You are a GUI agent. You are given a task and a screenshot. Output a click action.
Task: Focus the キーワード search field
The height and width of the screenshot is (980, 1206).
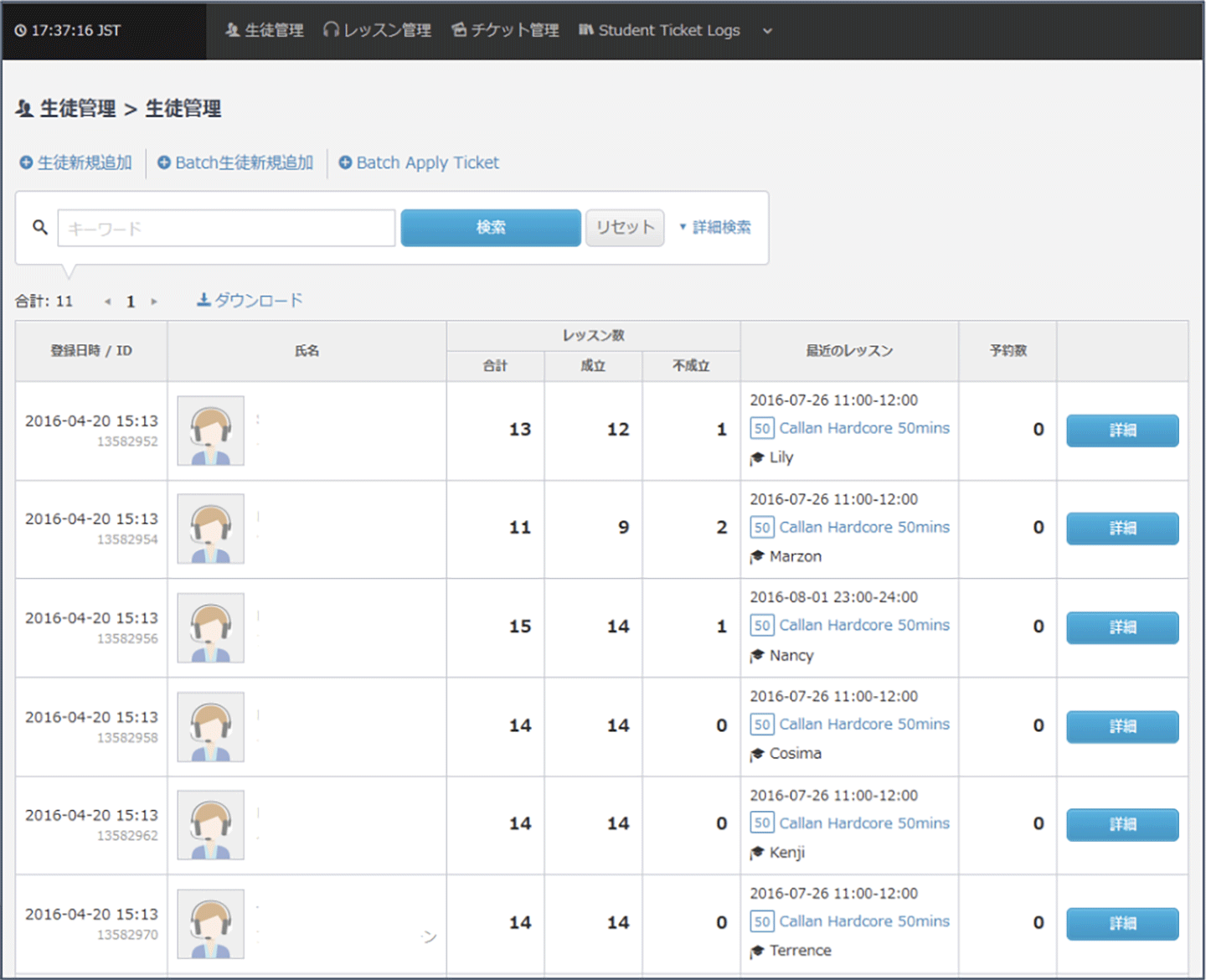(x=226, y=228)
